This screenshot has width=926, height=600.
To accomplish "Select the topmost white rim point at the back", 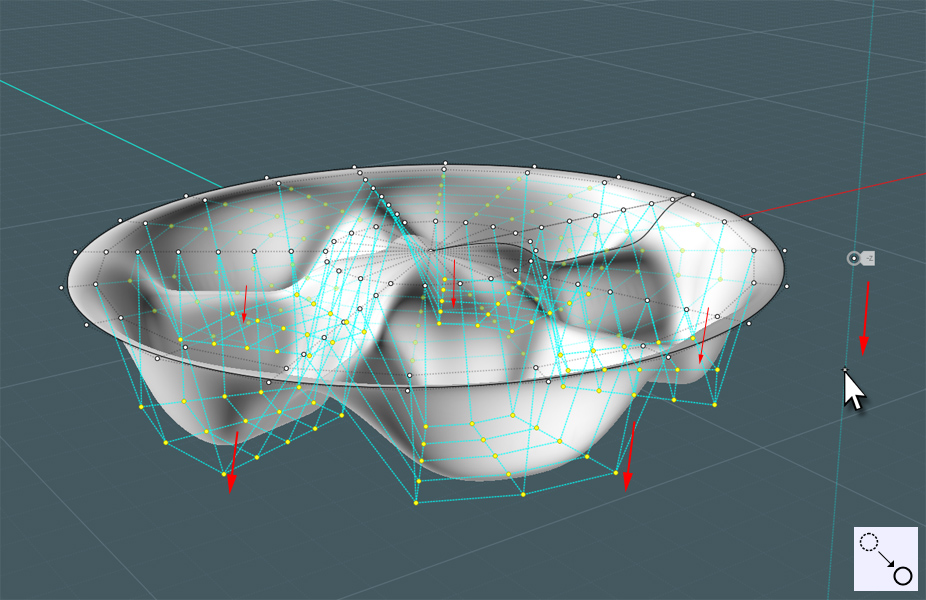I will pos(445,163).
